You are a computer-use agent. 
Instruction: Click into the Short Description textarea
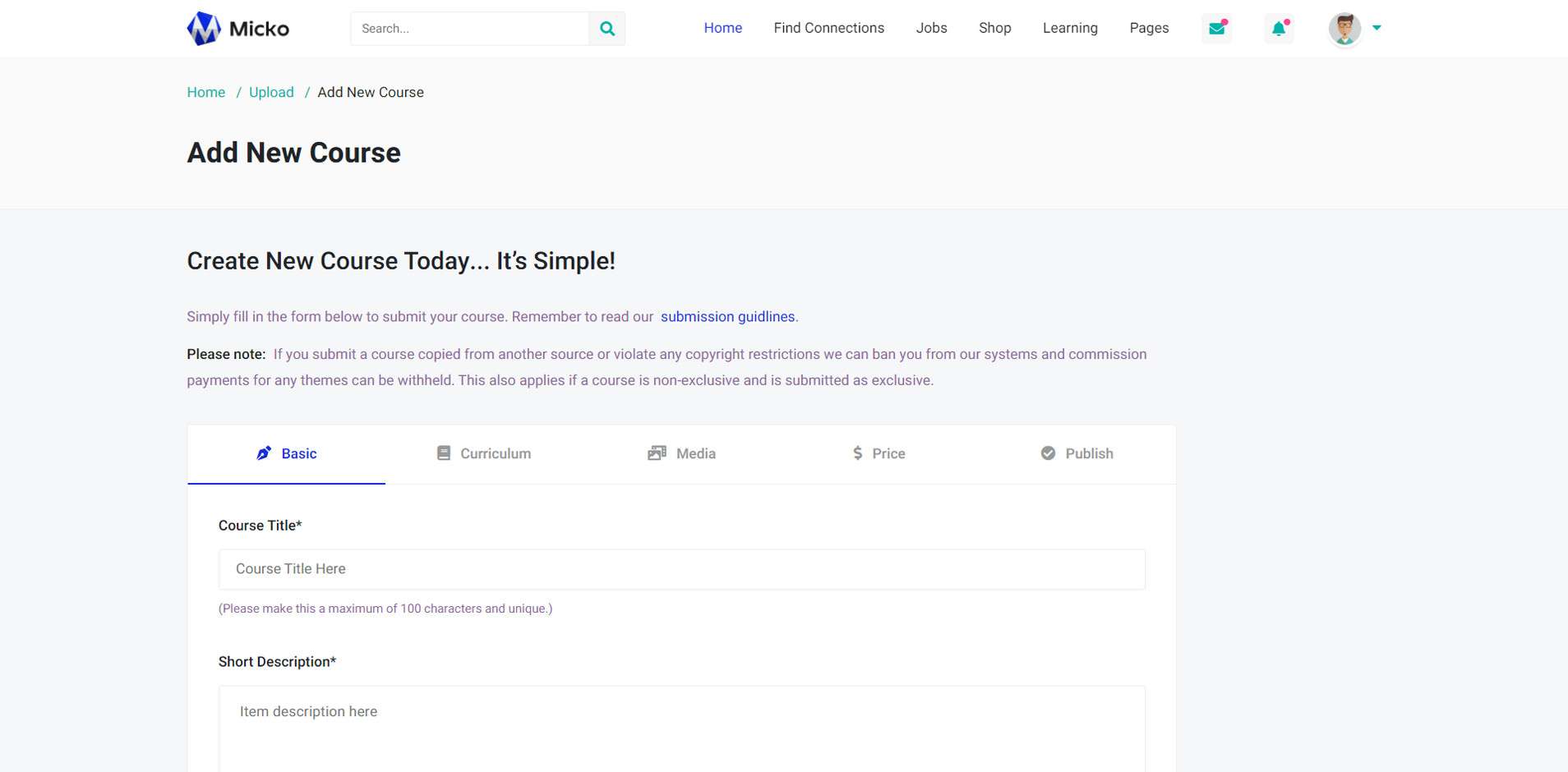click(x=681, y=727)
